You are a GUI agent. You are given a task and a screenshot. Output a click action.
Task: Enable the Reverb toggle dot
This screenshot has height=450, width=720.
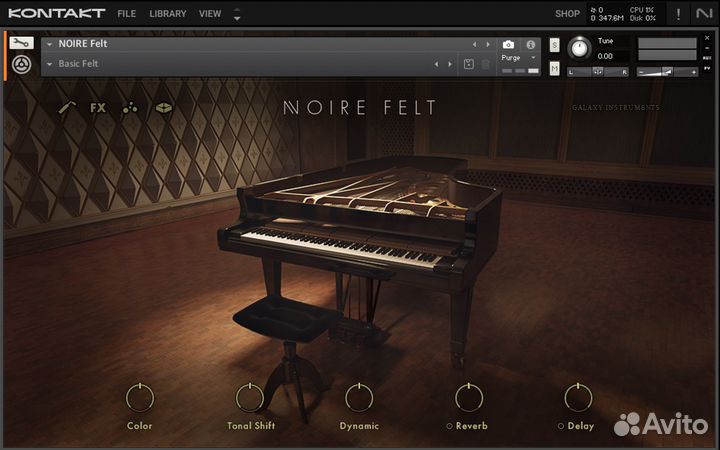[x=450, y=426]
